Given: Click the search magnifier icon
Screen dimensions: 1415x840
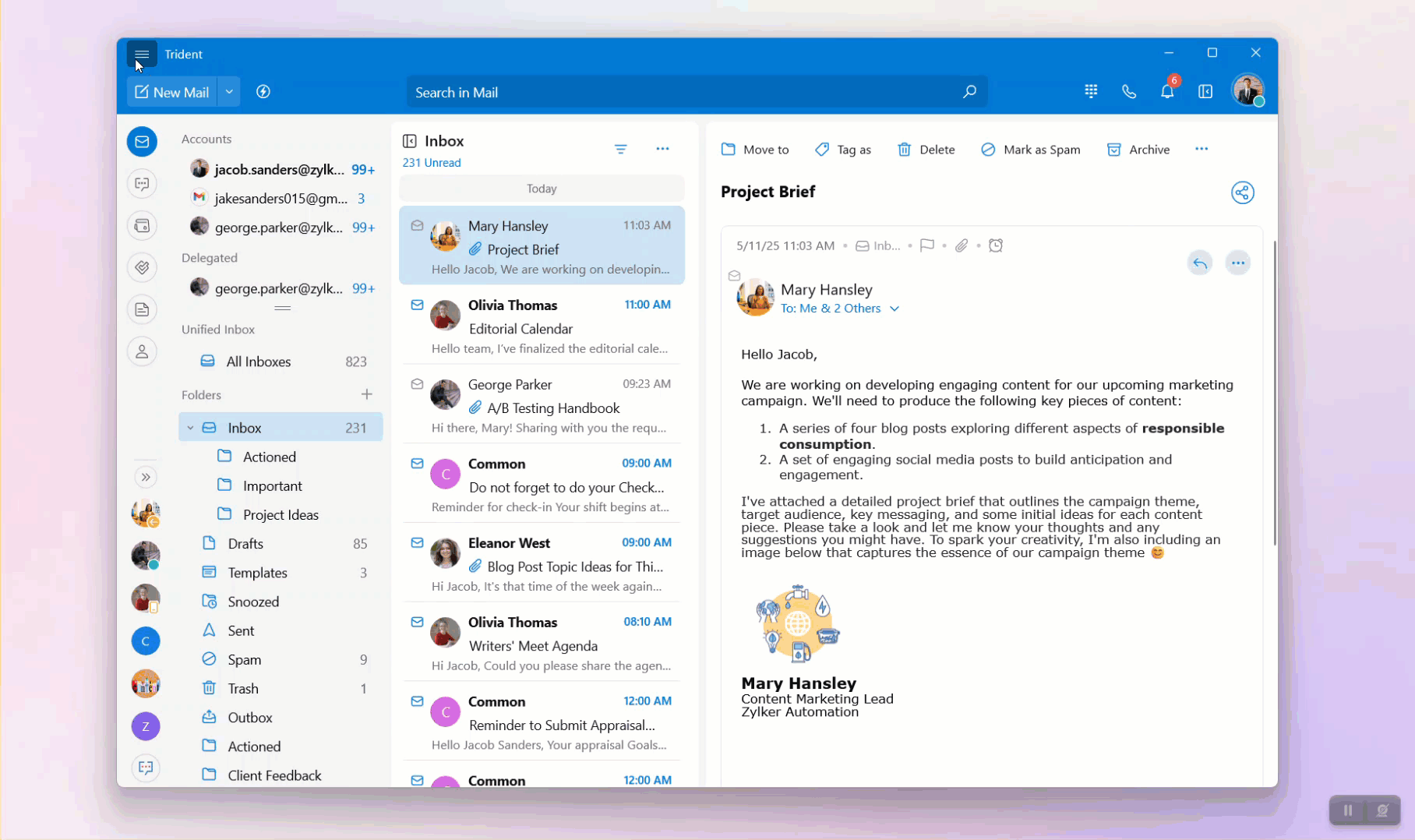Looking at the screenshot, I should tap(969, 92).
